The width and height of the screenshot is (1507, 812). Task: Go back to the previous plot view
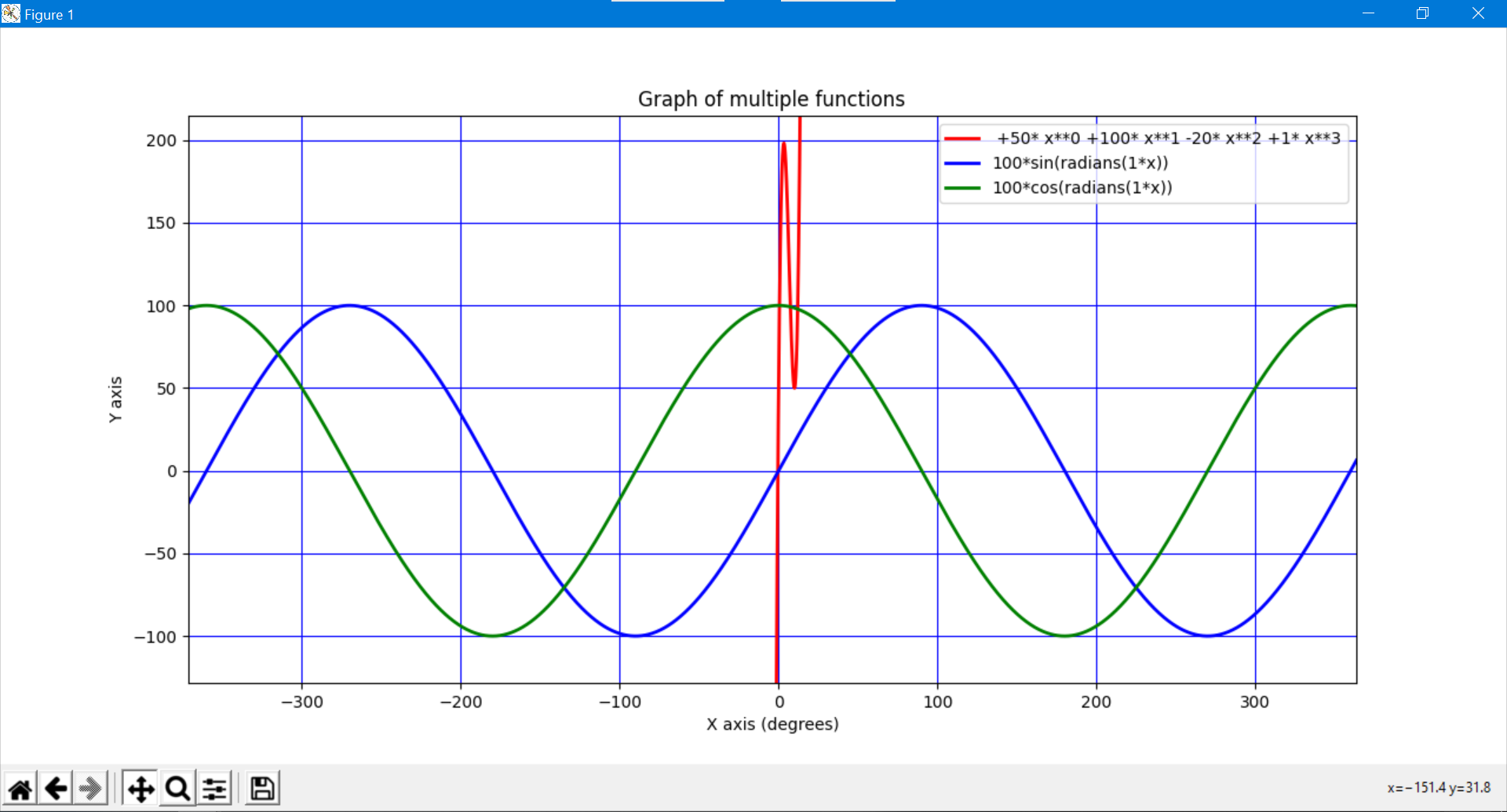click(56, 788)
